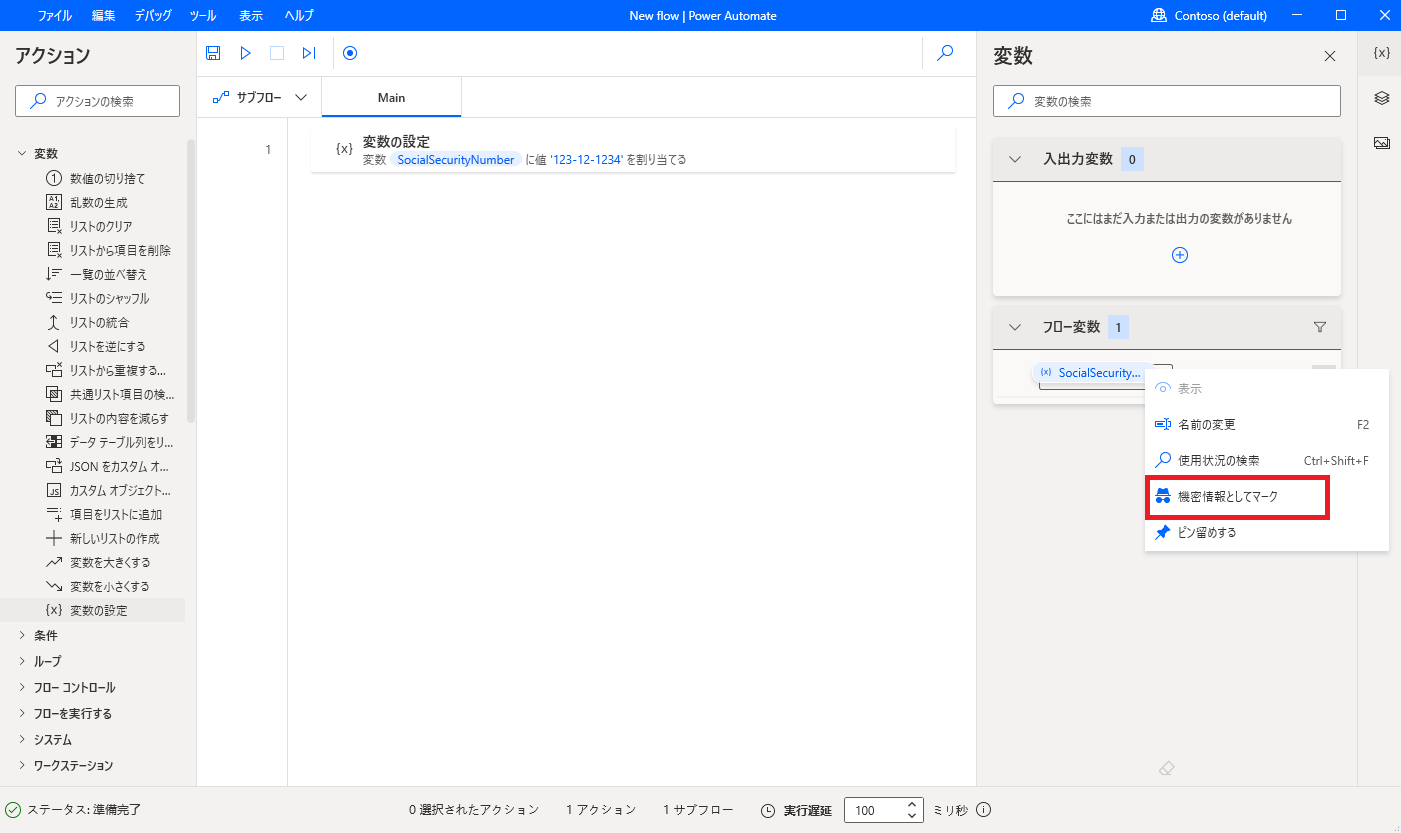The height and width of the screenshot is (833, 1401).
Task: Open the flow search magnifier icon
Action: tap(945, 53)
